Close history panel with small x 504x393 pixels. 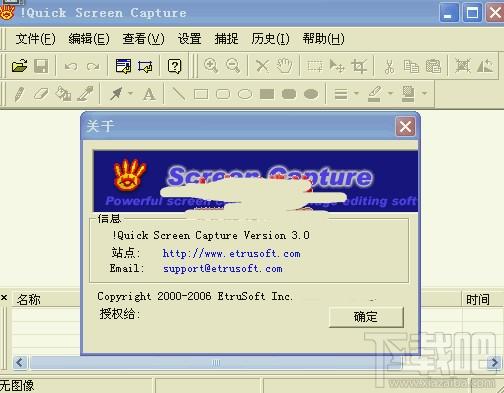[x=4, y=297]
